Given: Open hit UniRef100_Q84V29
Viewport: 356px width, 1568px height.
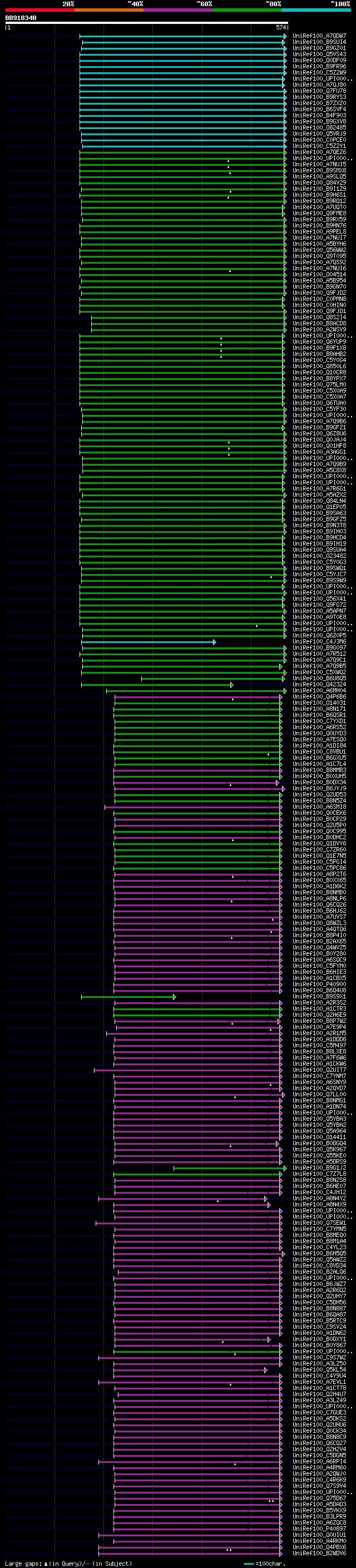Looking at the screenshot, I should [319, 182].
